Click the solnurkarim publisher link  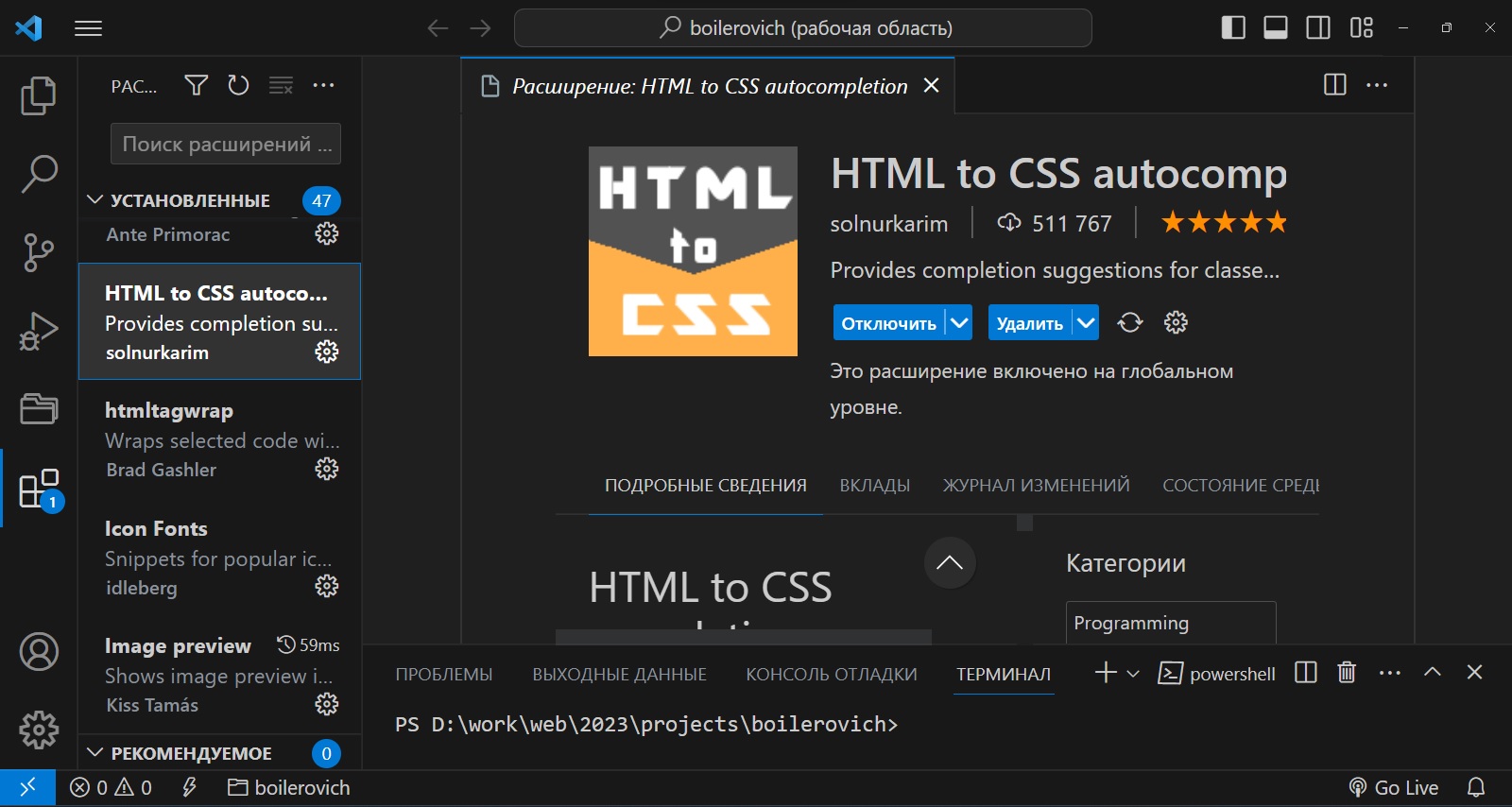click(x=889, y=224)
